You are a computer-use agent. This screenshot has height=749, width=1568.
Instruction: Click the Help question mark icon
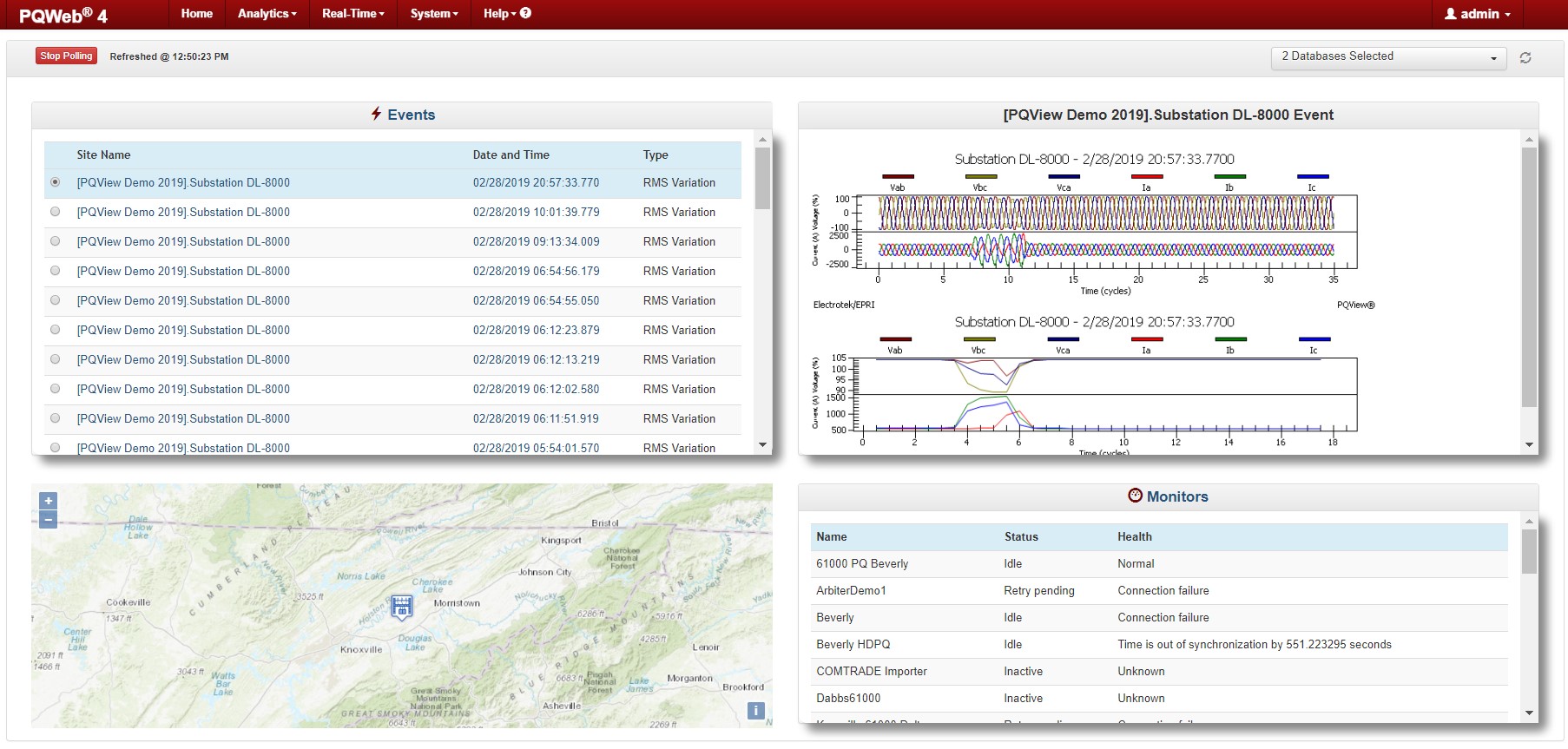coord(525,13)
